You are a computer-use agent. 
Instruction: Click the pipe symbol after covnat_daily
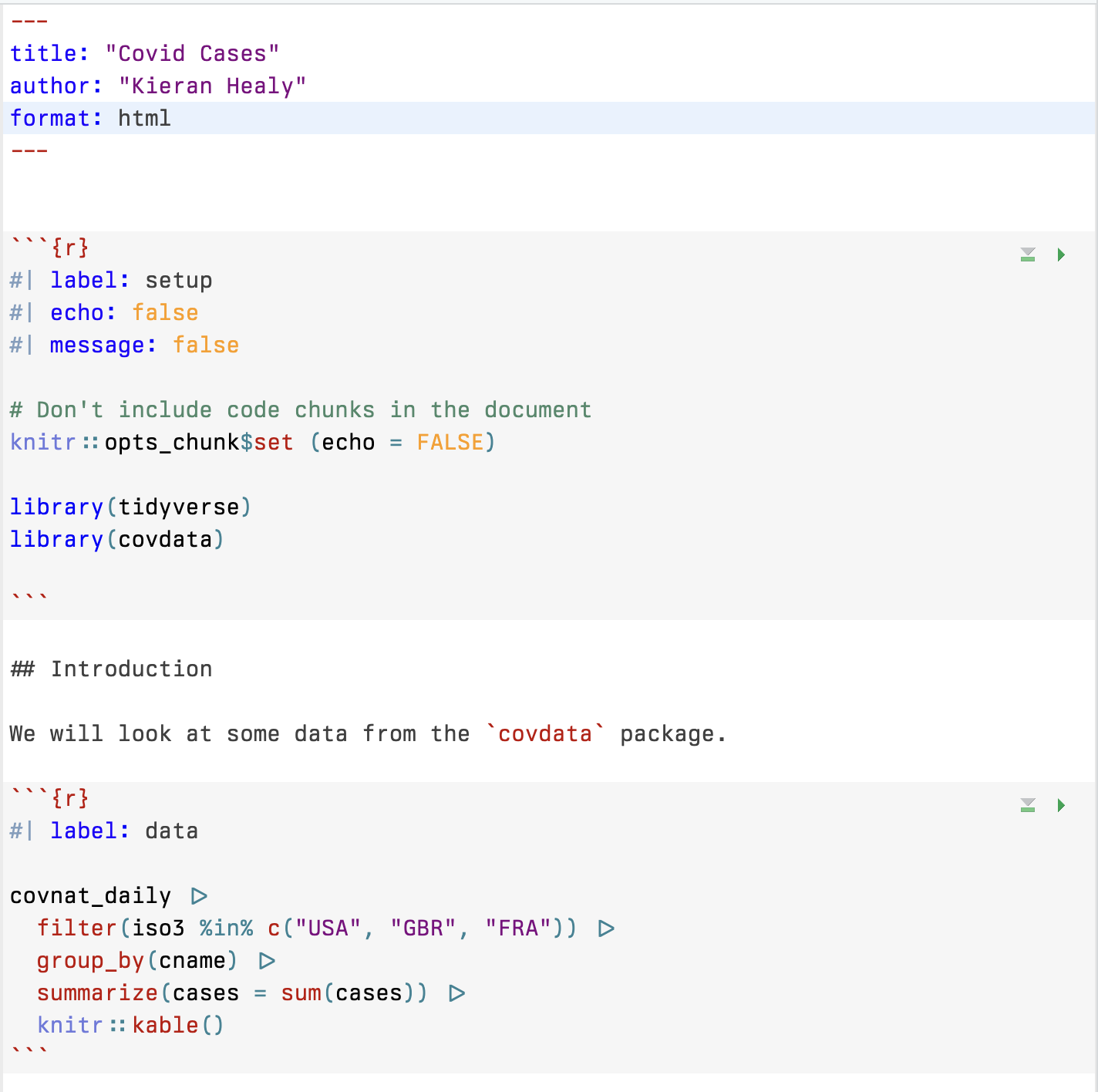[199, 896]
